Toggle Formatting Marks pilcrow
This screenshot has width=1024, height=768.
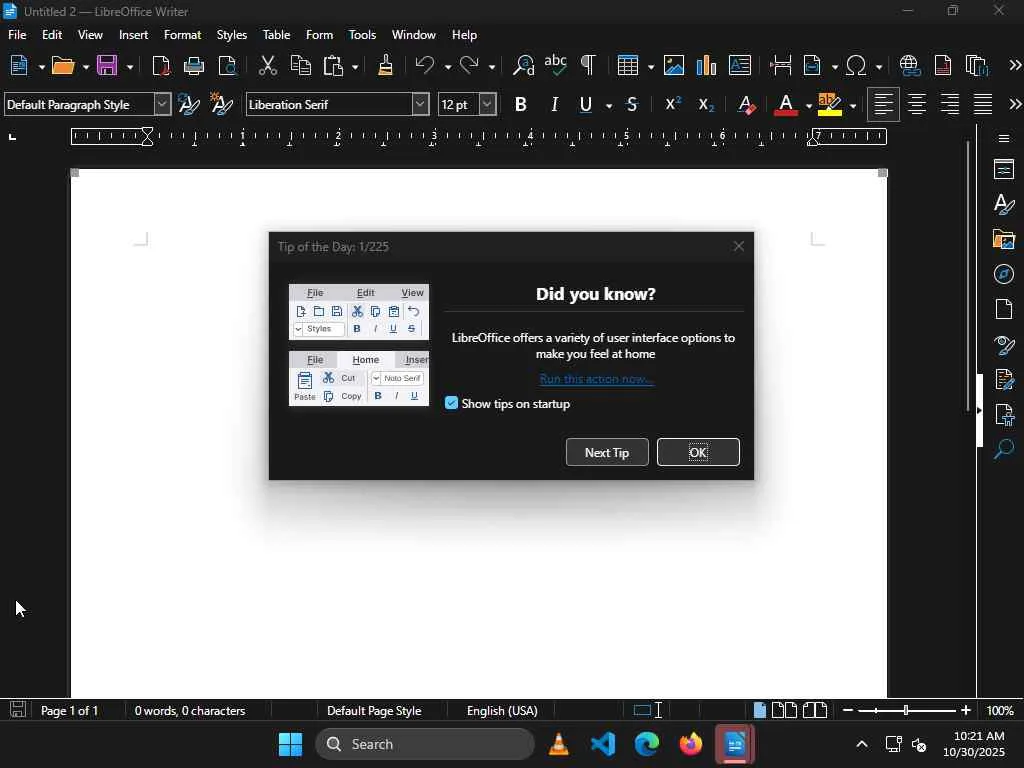click(588, 65)
